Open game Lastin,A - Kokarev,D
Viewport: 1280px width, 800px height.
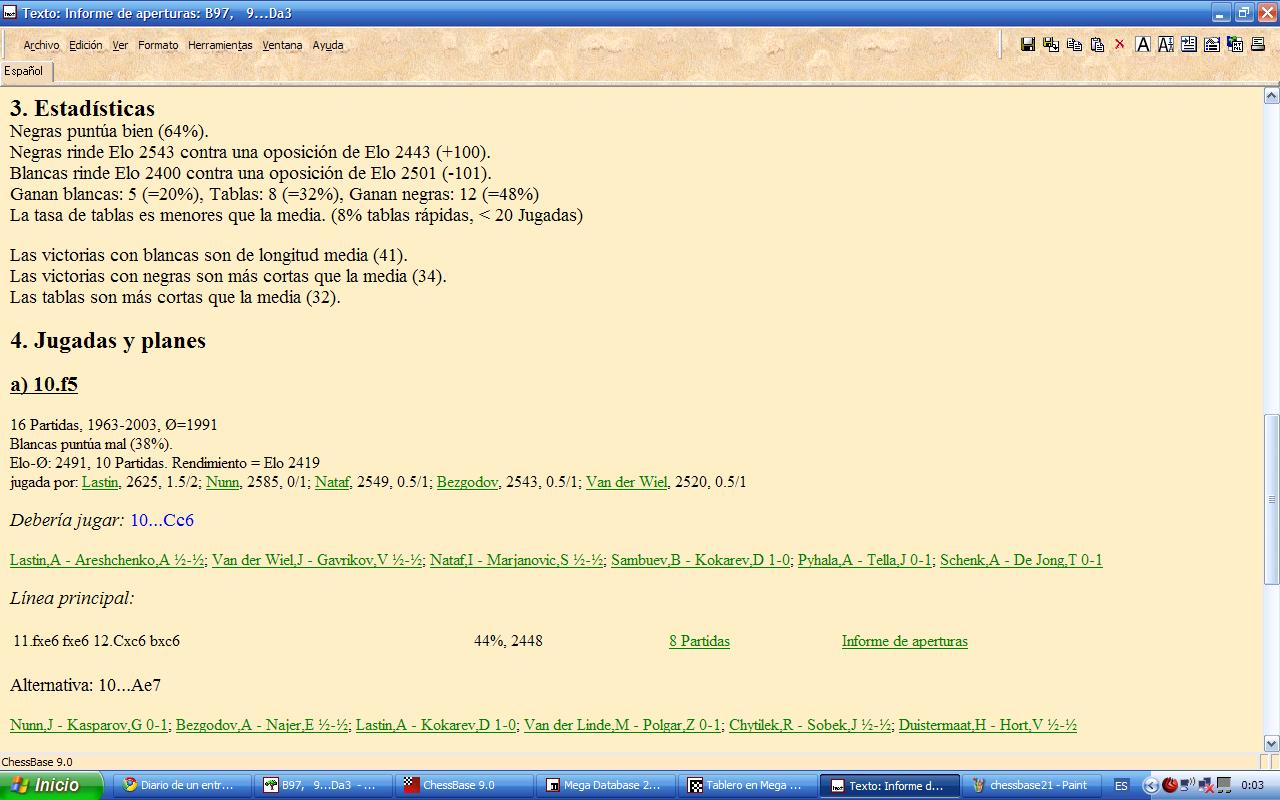(x=436, y=725)
